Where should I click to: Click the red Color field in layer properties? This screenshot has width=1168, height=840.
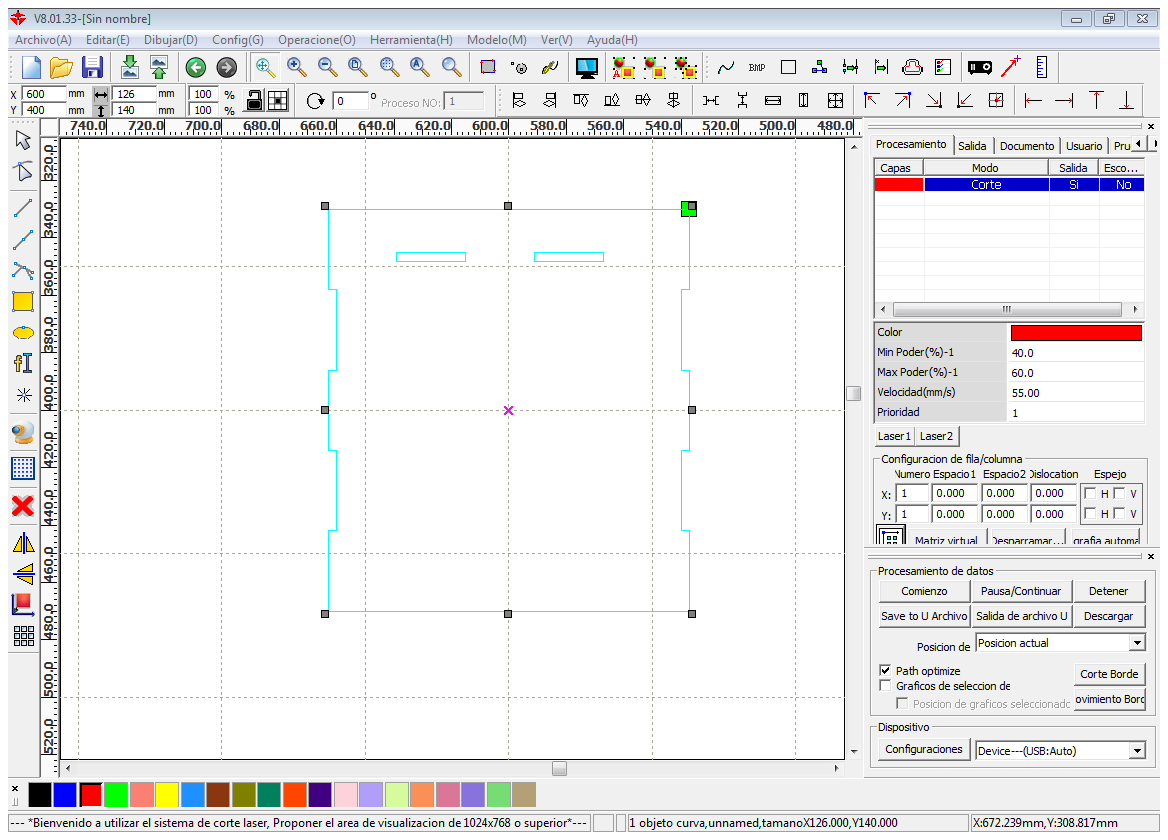tap(1076, 333)
